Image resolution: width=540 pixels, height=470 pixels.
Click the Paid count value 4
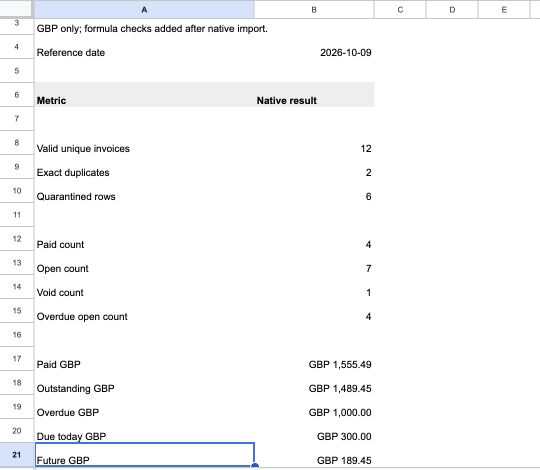click(x=314, y=239)
